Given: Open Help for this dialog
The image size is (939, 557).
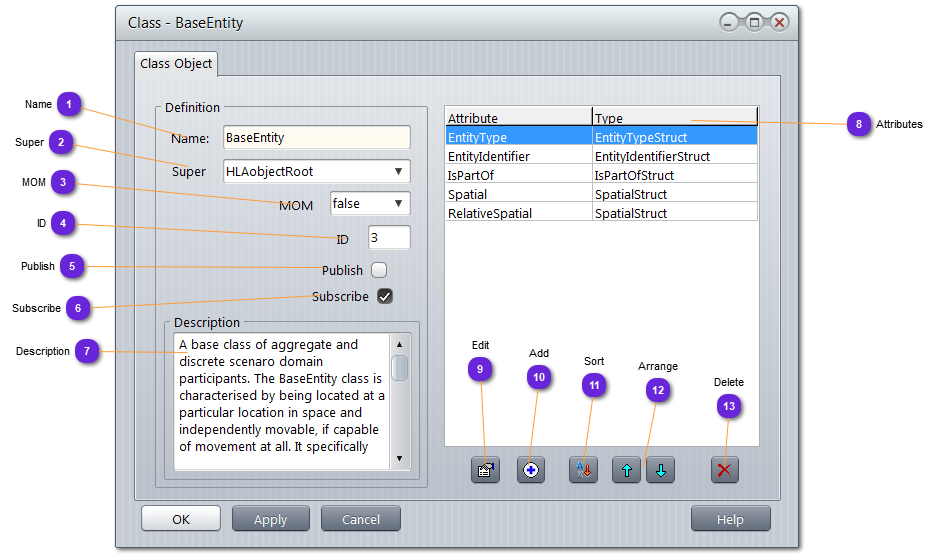Looking at the screenshot, I should [x=730, y=519].
